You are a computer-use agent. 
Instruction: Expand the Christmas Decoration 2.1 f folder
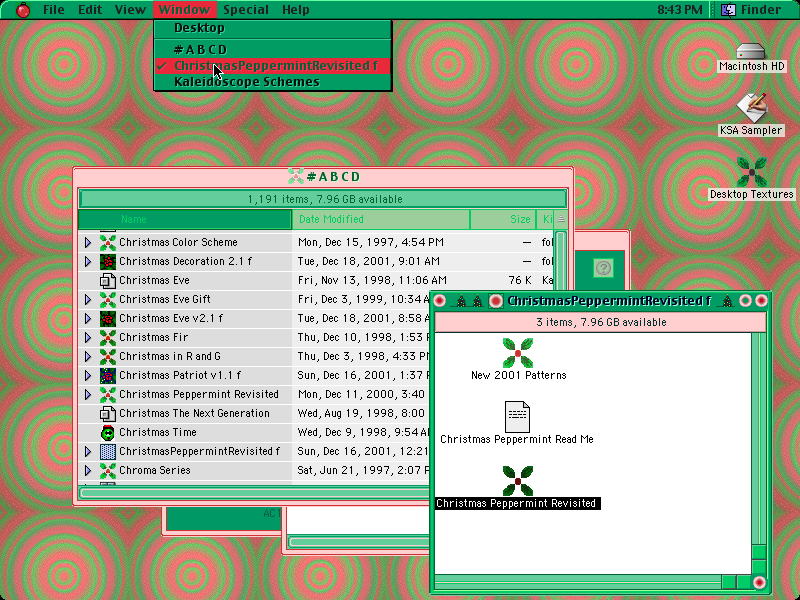pos(88,261)
